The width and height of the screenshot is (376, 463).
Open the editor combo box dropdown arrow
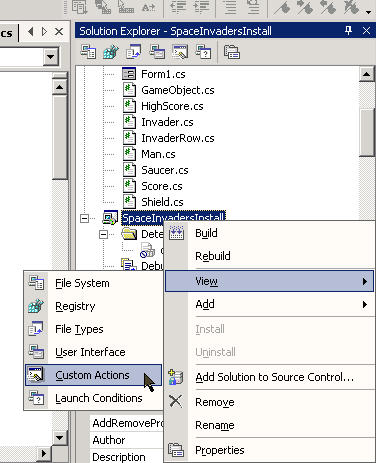(x=51, y=56)
